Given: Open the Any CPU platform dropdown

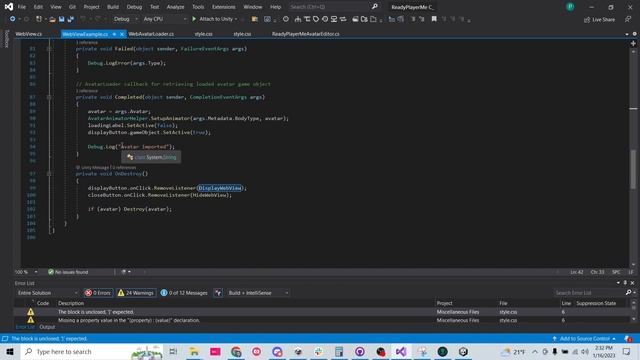Looking at the screenshot, I should 164,19.
